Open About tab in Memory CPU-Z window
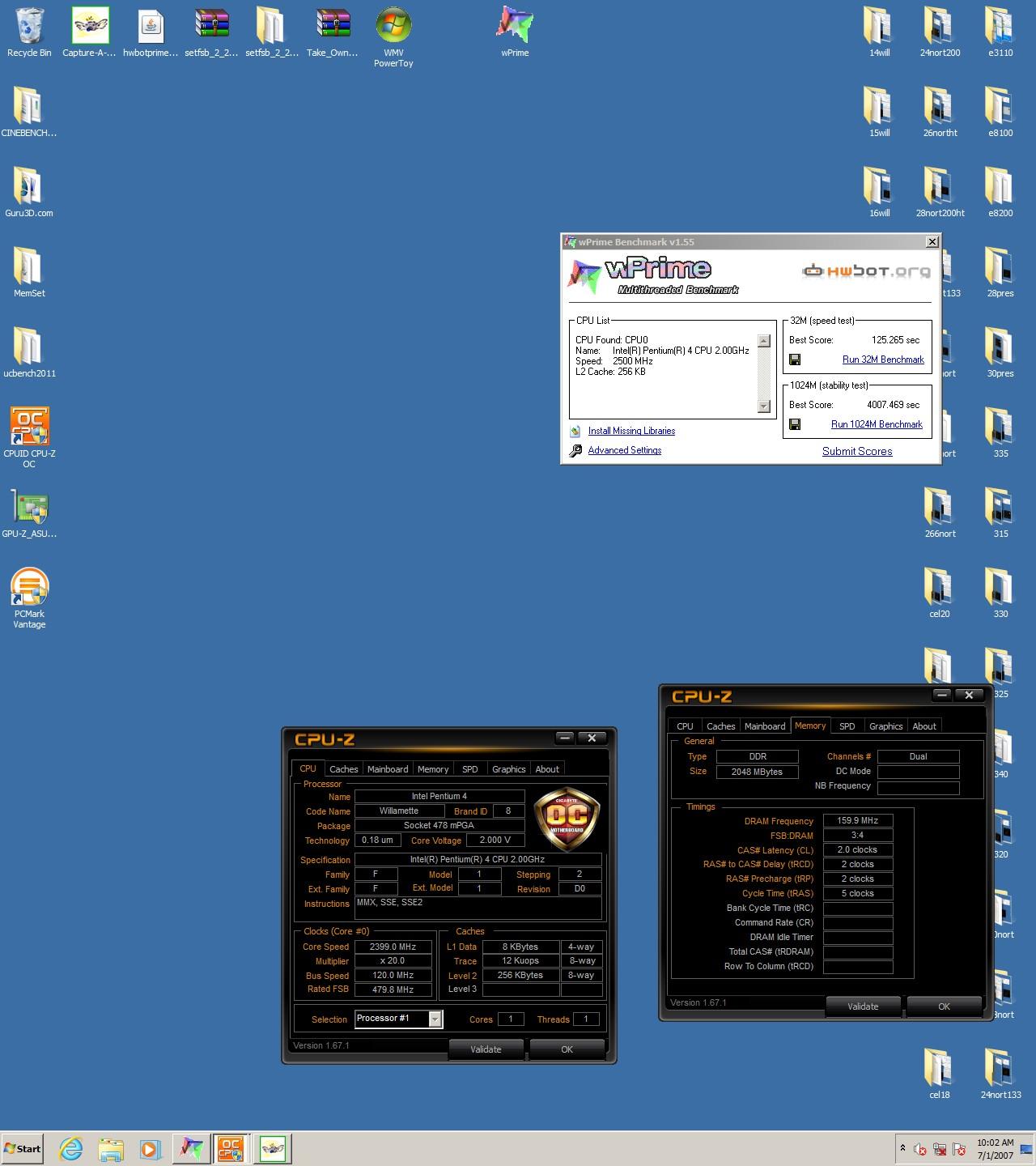The height and width of the screenshot is (1166, 1036). (924, 726)
